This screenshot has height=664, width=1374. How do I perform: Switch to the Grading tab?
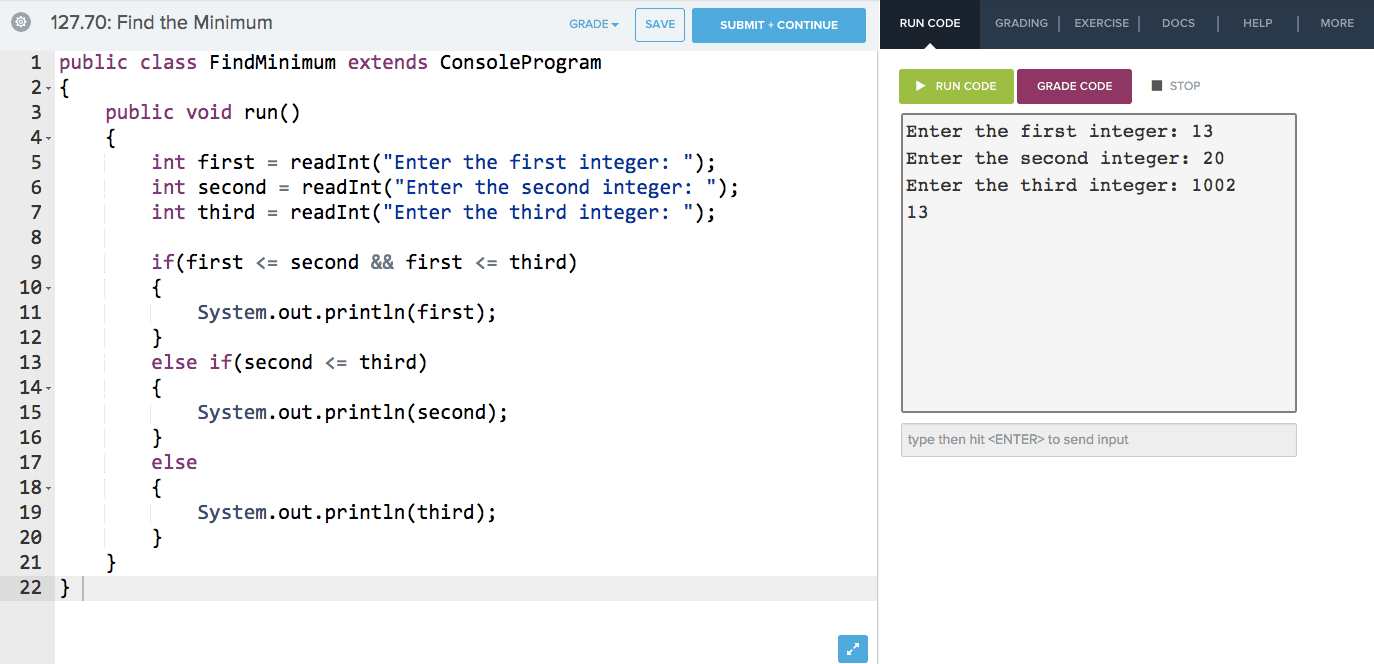click(x=1021, y=23)
